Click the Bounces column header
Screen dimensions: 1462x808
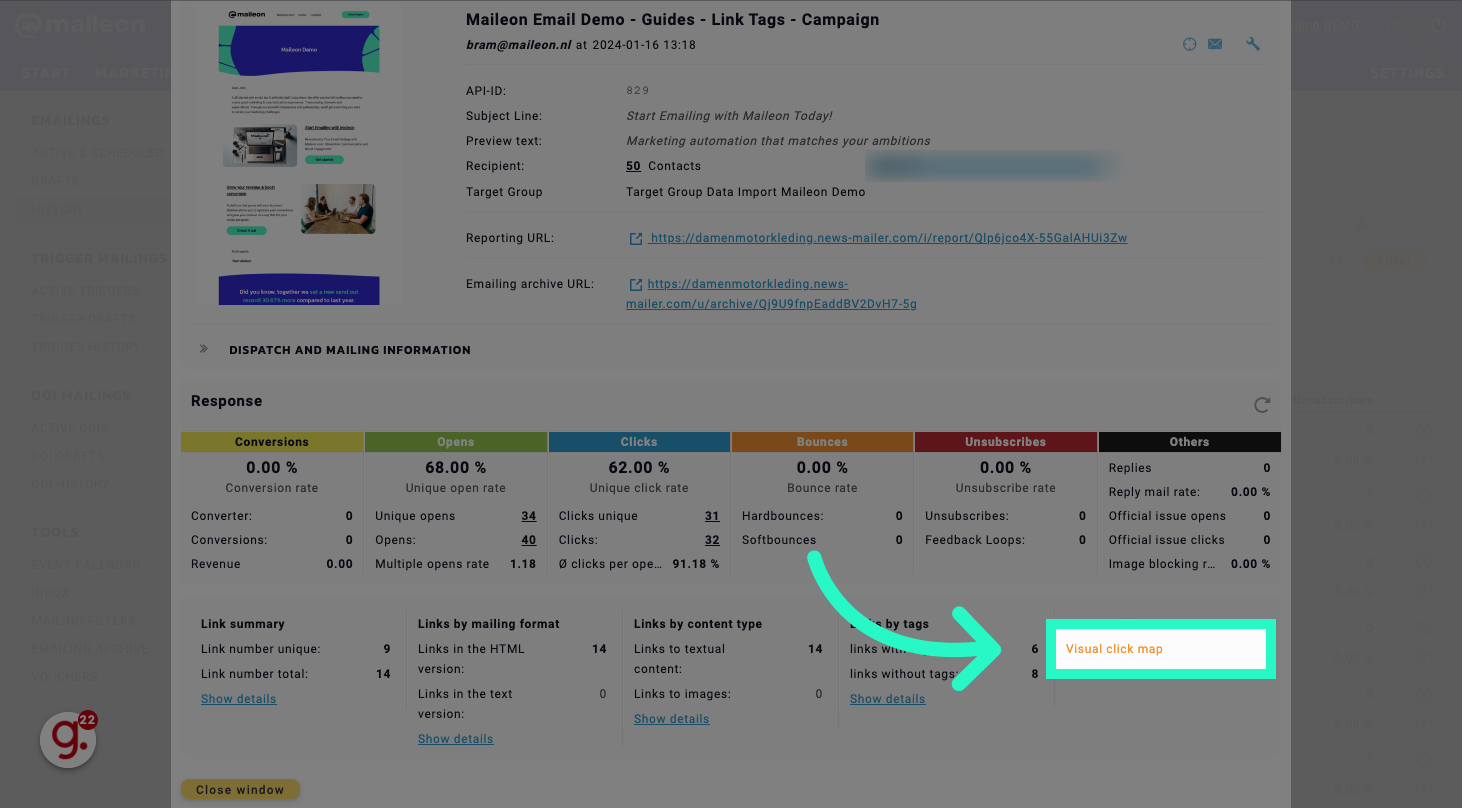(x=822, y=442)
